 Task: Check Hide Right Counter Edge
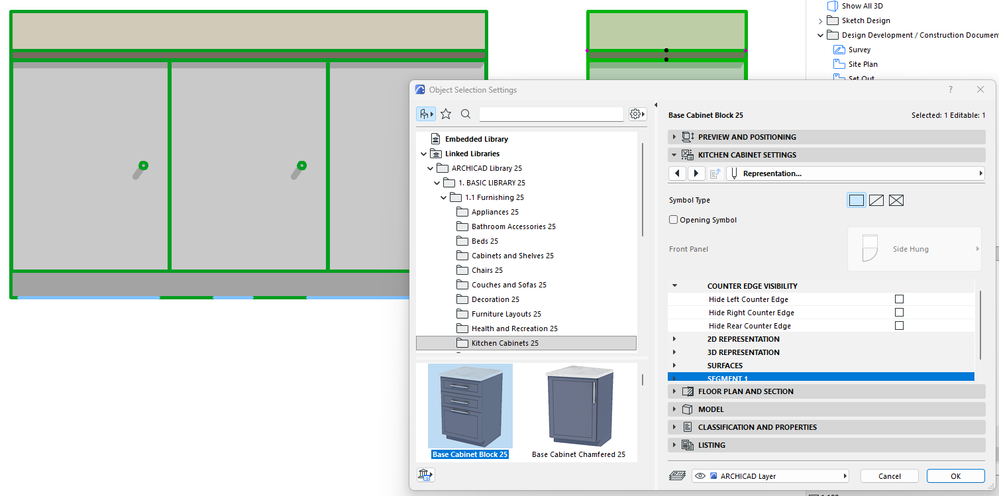pos(900,313)
